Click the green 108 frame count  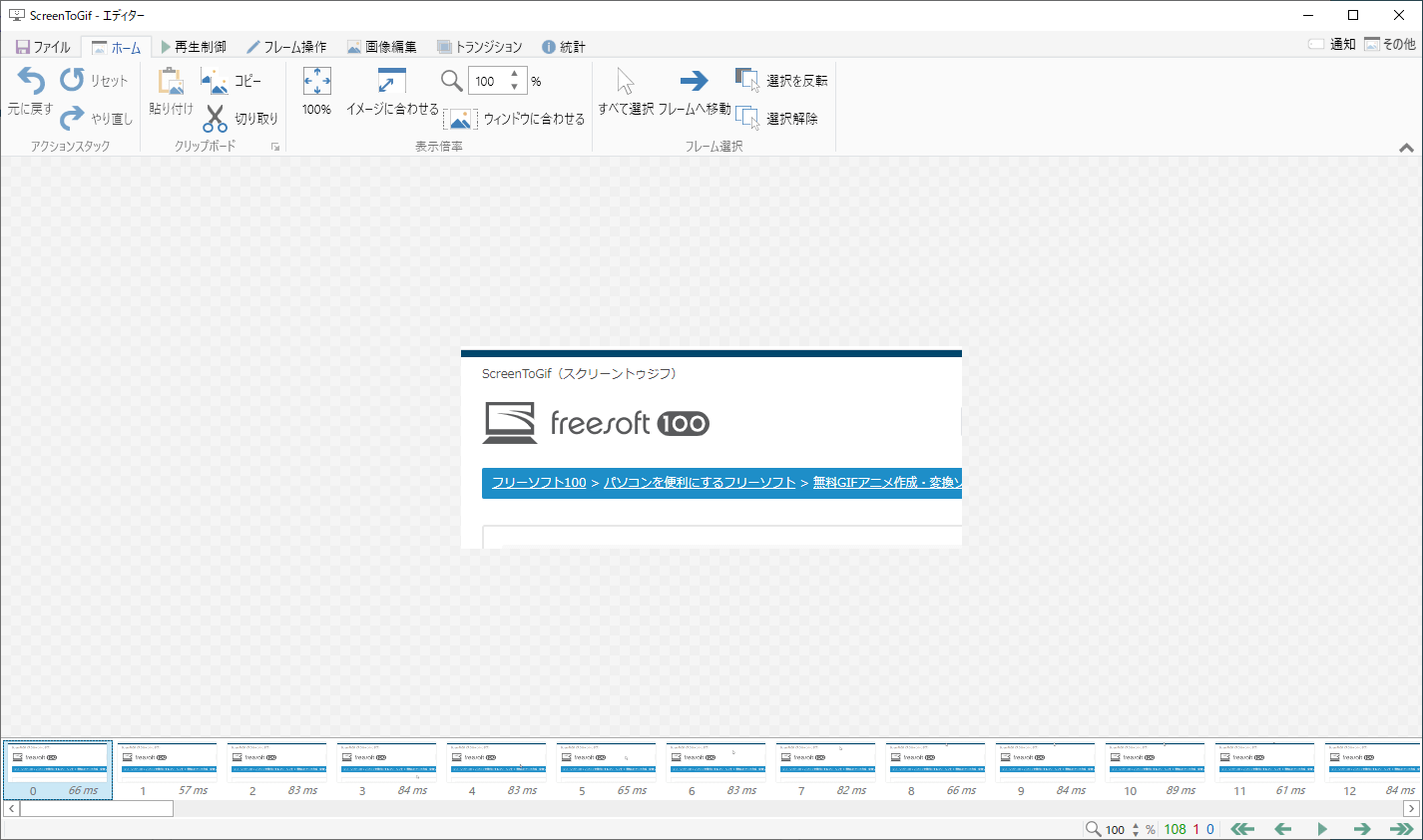click(1176, 829)
